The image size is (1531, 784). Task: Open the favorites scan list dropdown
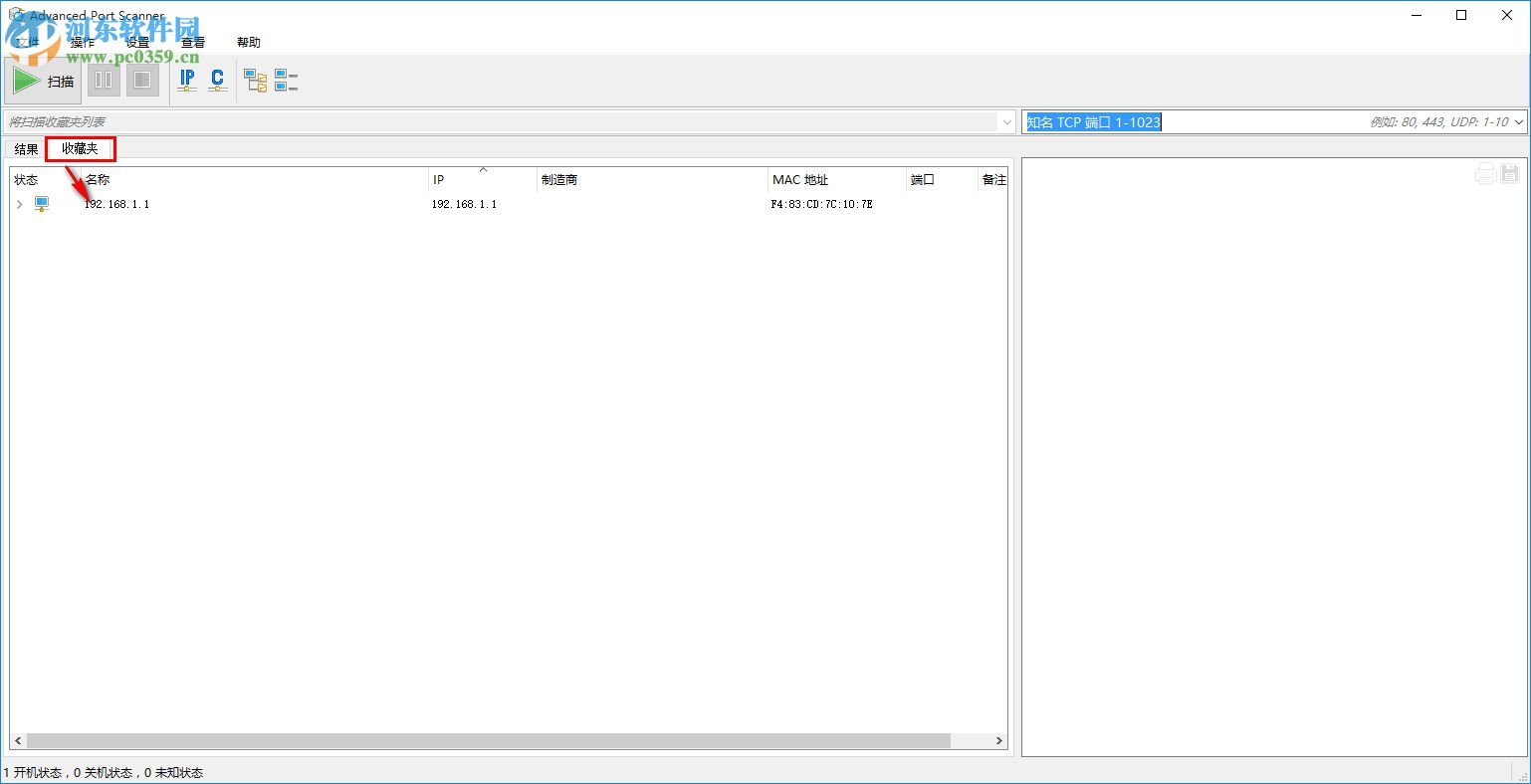click(1006, 122)
